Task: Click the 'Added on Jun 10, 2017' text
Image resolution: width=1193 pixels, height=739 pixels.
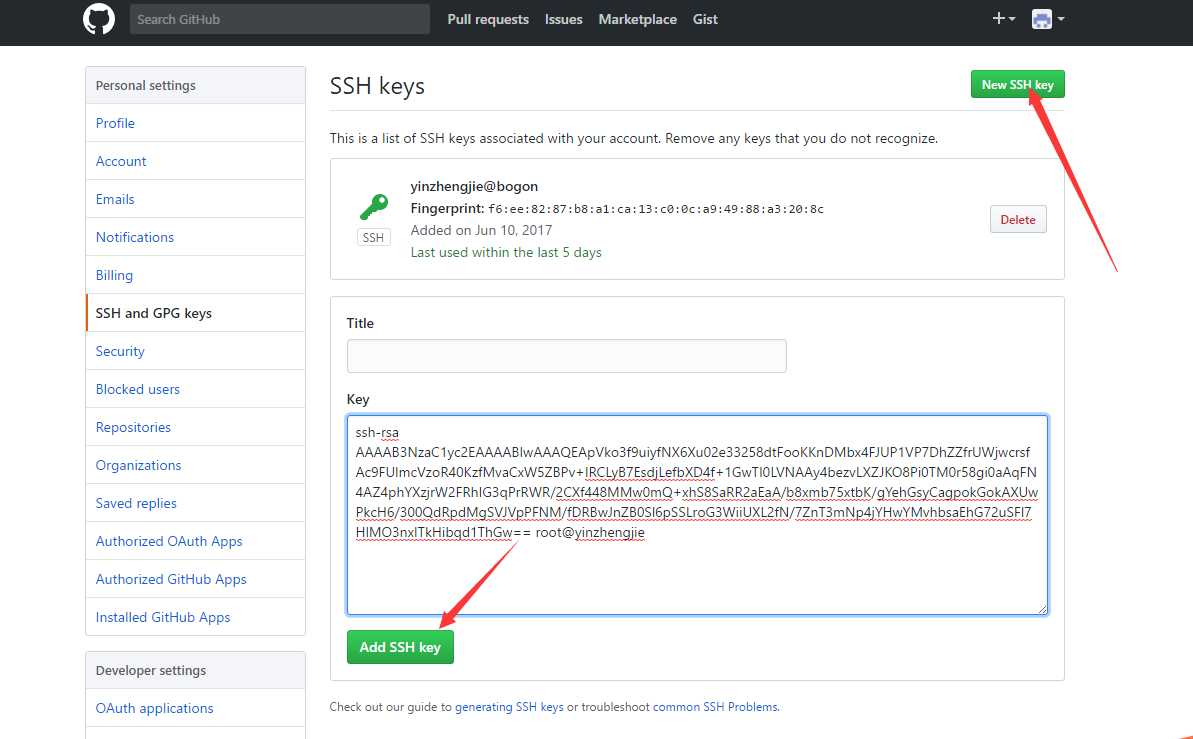Action: click(x=481, y=231)
